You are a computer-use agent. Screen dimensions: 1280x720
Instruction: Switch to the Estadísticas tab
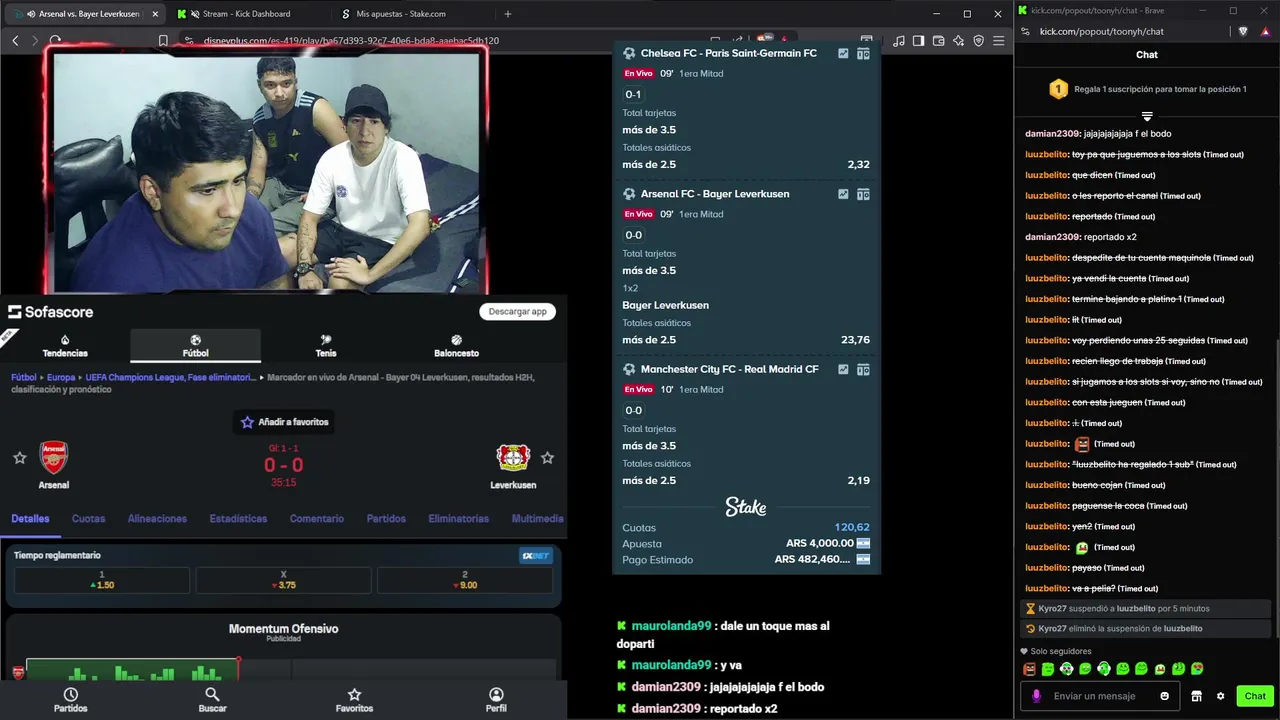(238, 519)
